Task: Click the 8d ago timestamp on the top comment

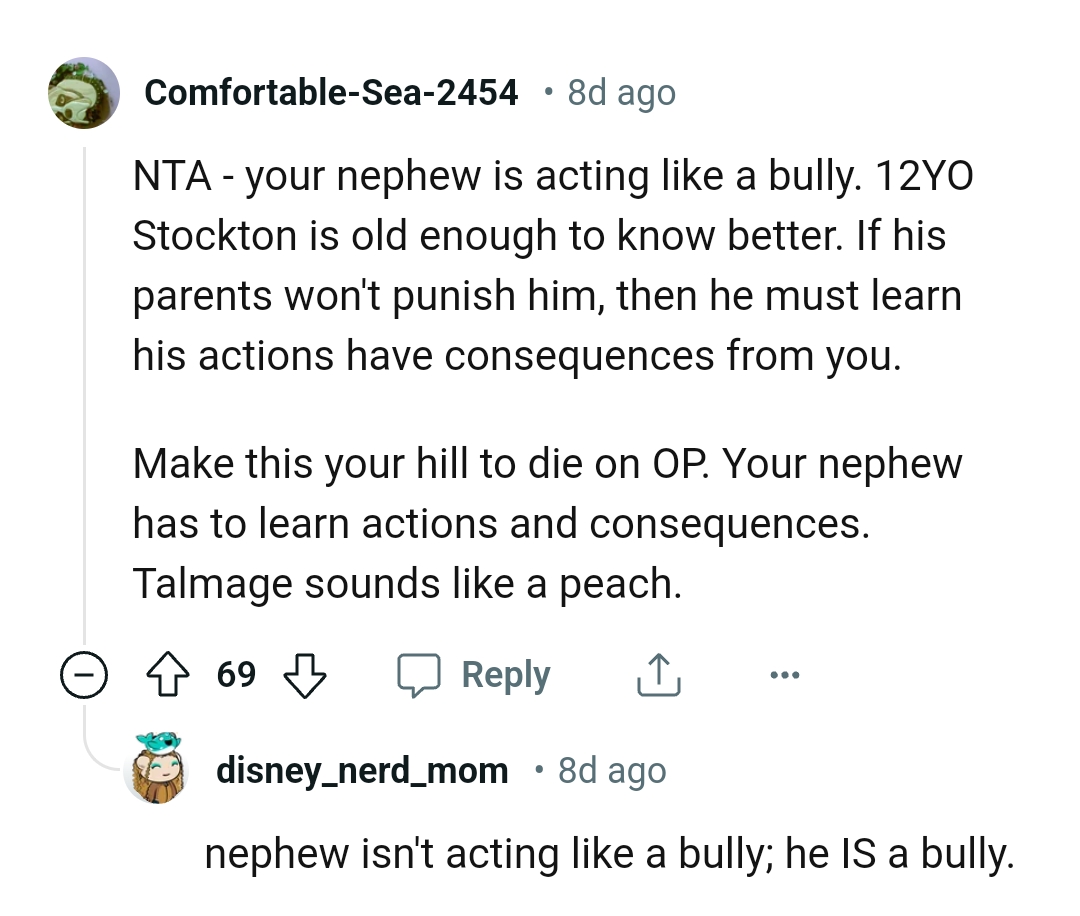Action: pyautogui.click(x=620, y=92)
